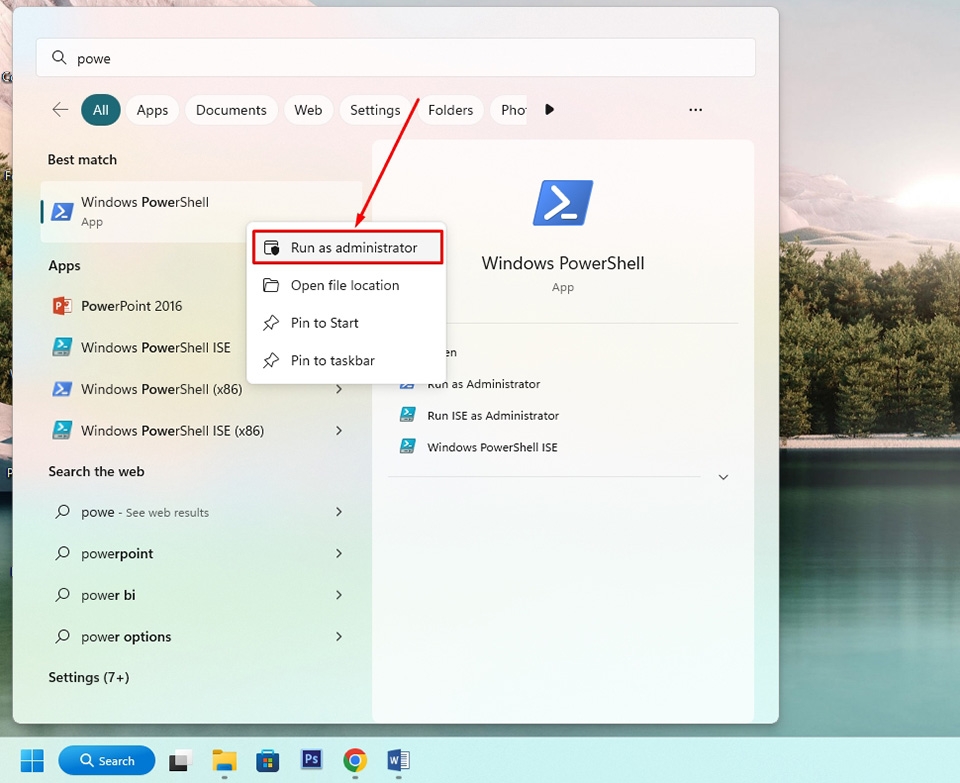
Task: Choose Open file location menu entry
Action: click(x=346, y=285)
